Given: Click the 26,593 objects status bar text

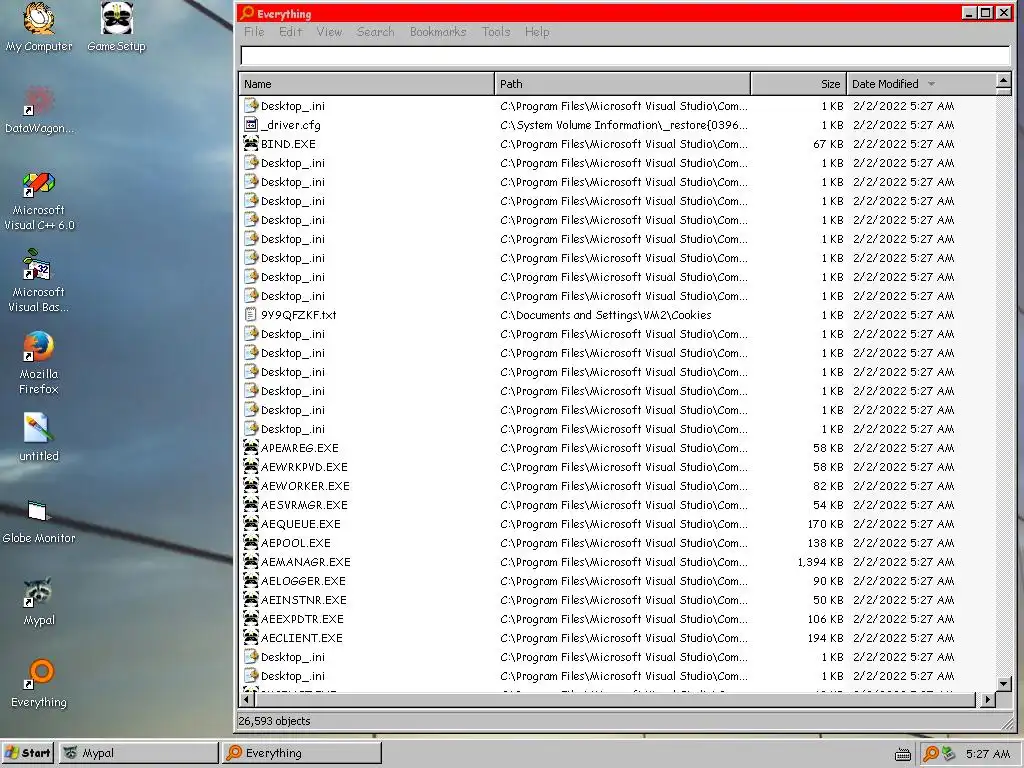Looking at the screenshot, I should pos(274,721).
